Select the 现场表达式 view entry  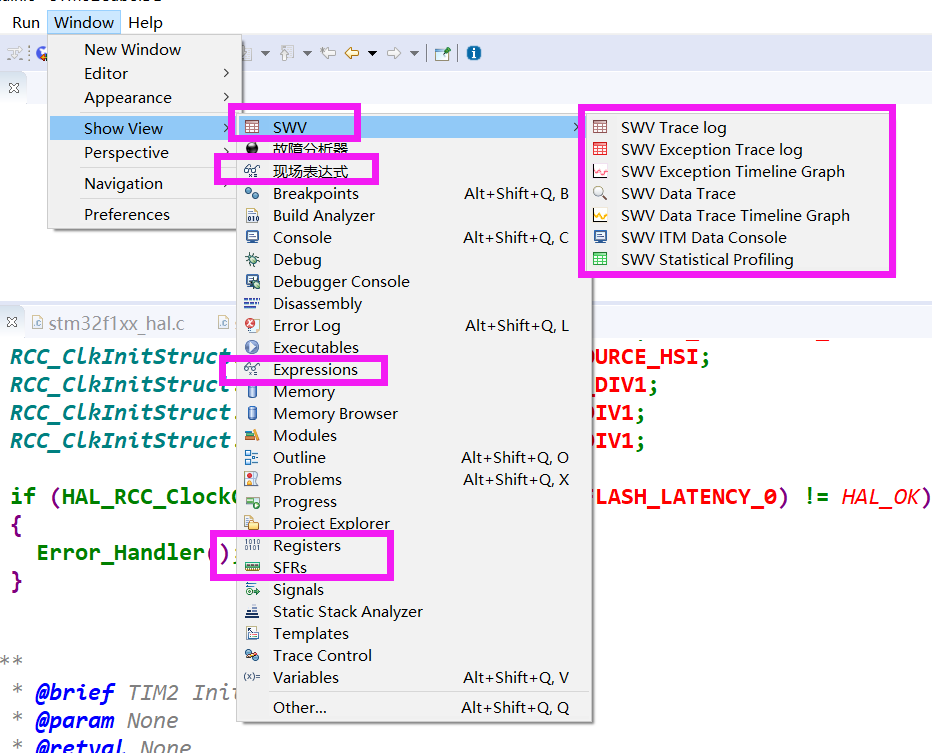pyautogui.click(x=310, y=171)
